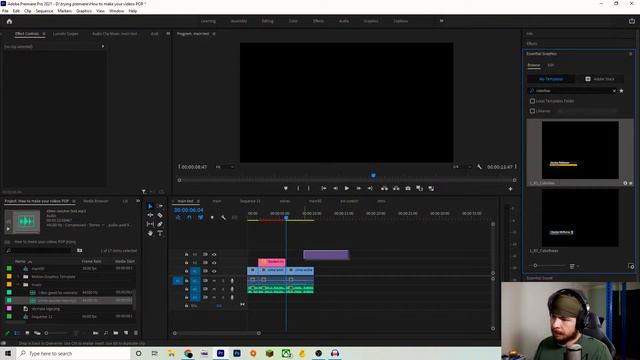This screenshot has height=360, width=640.
Task: Open timeline display settings wrench
Action: (223, 218)
